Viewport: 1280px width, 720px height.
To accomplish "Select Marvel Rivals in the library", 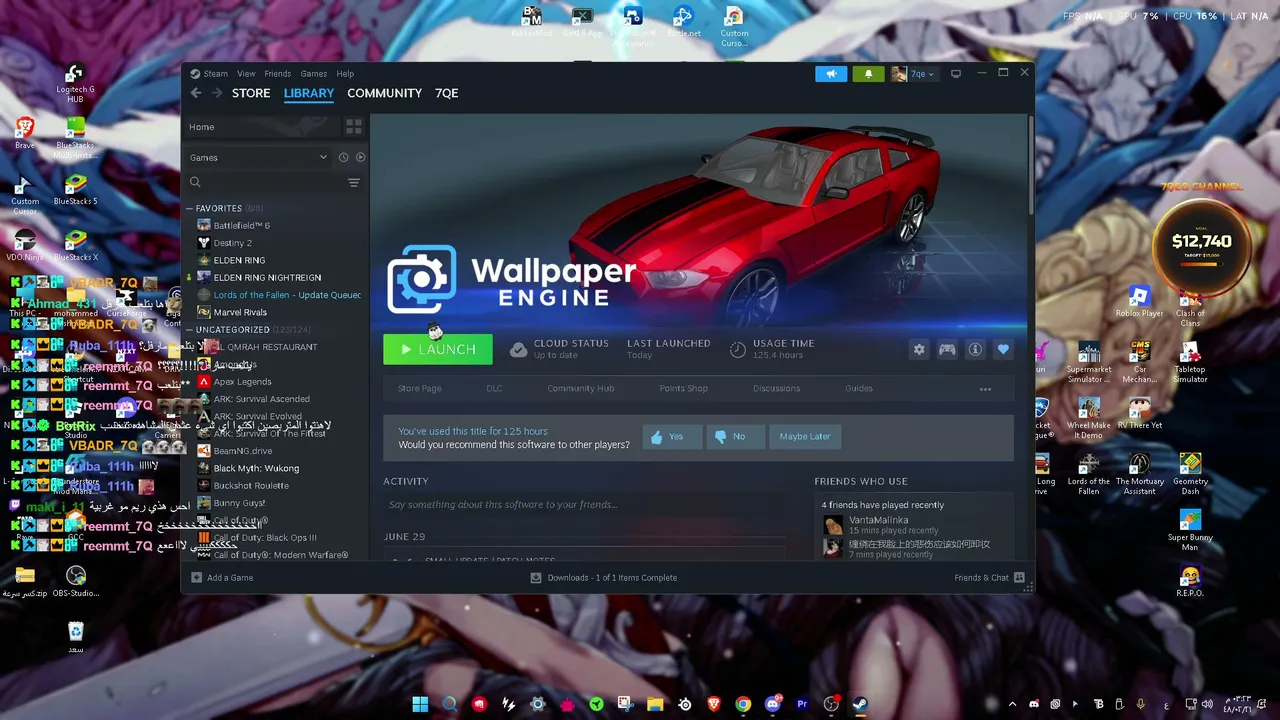I will click(240, 312).
